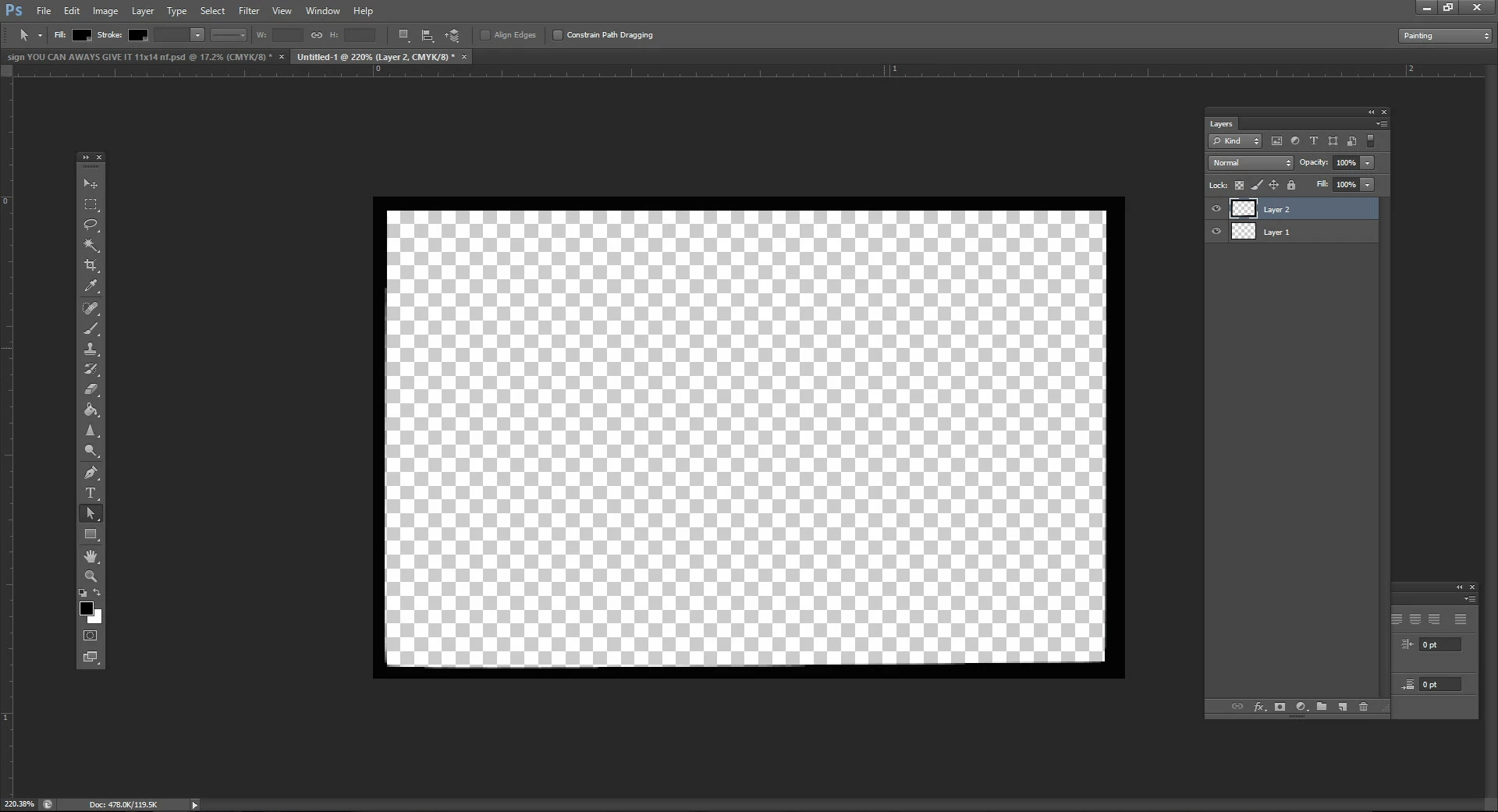
Task: Click the zoom percentage field in status bar
Action: pos(20,804)
